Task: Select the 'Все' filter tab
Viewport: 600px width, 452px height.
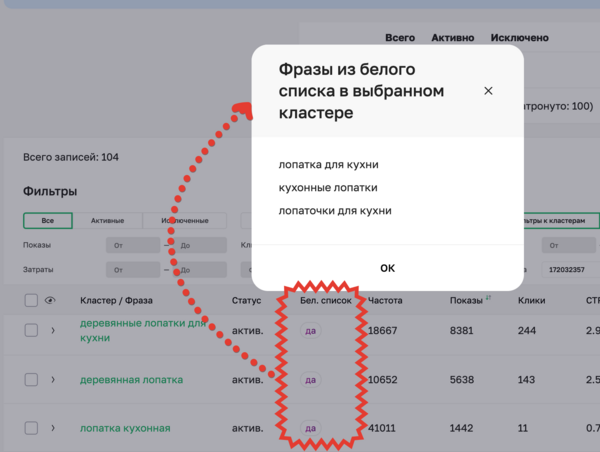Action: click(x=48, y=221)
